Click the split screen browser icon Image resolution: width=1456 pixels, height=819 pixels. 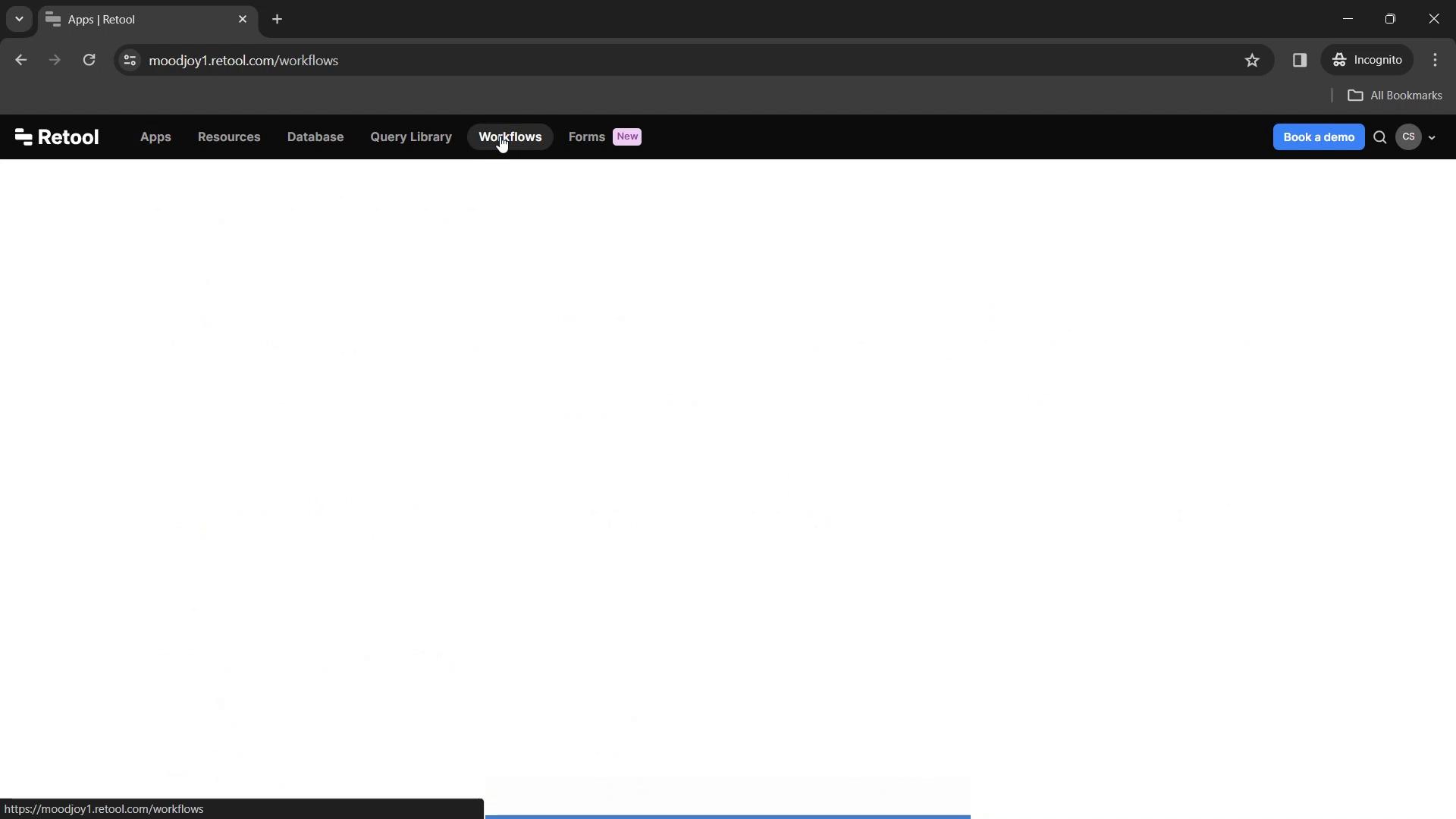(1299, 60)
